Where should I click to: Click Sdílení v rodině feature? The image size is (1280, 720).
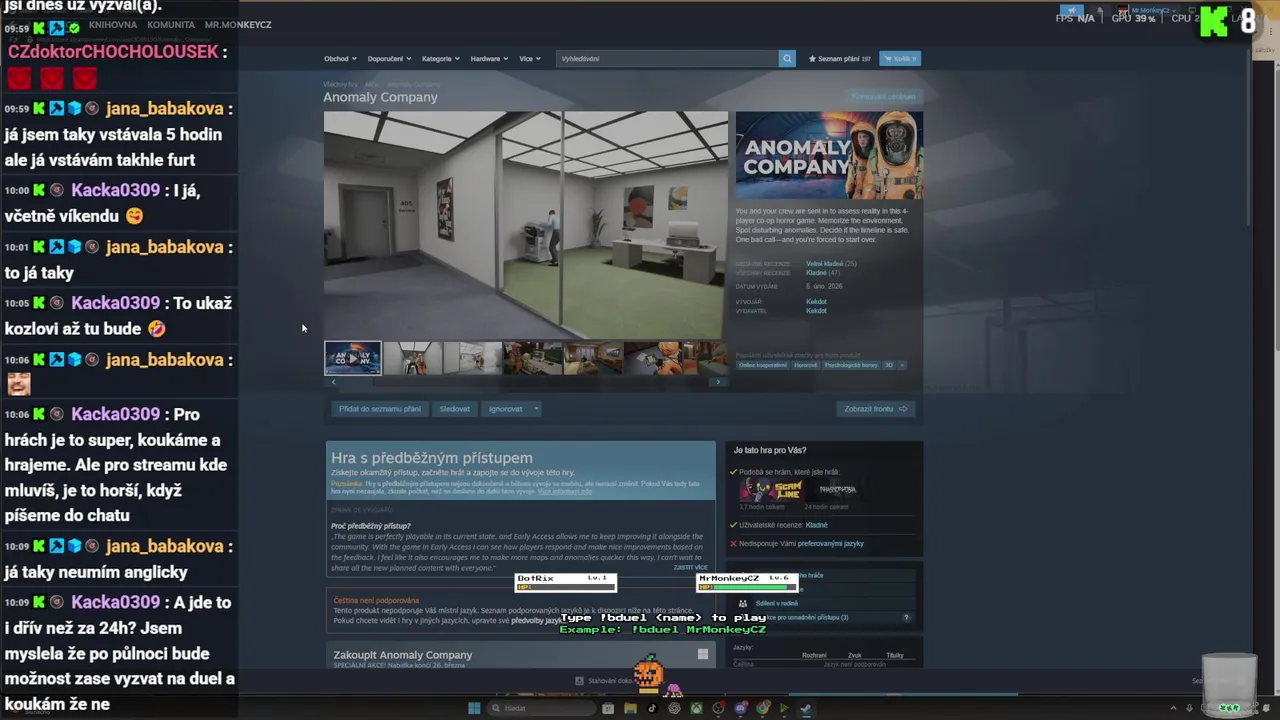[776, 603]
